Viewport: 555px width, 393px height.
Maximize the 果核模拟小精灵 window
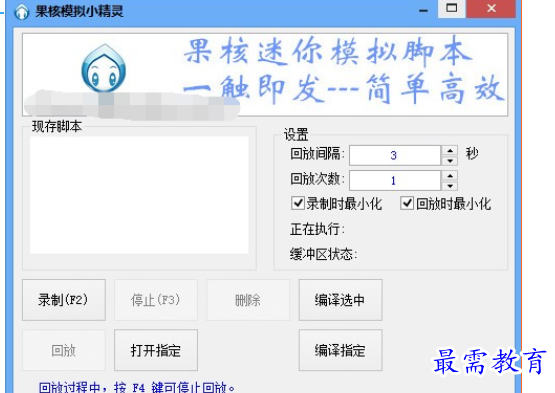pyautogui.click(x=451, y=8)
